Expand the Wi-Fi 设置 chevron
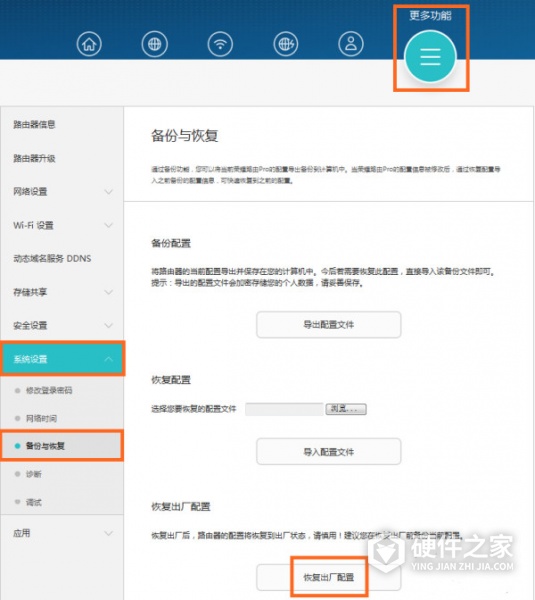 [x=109, y=225]
